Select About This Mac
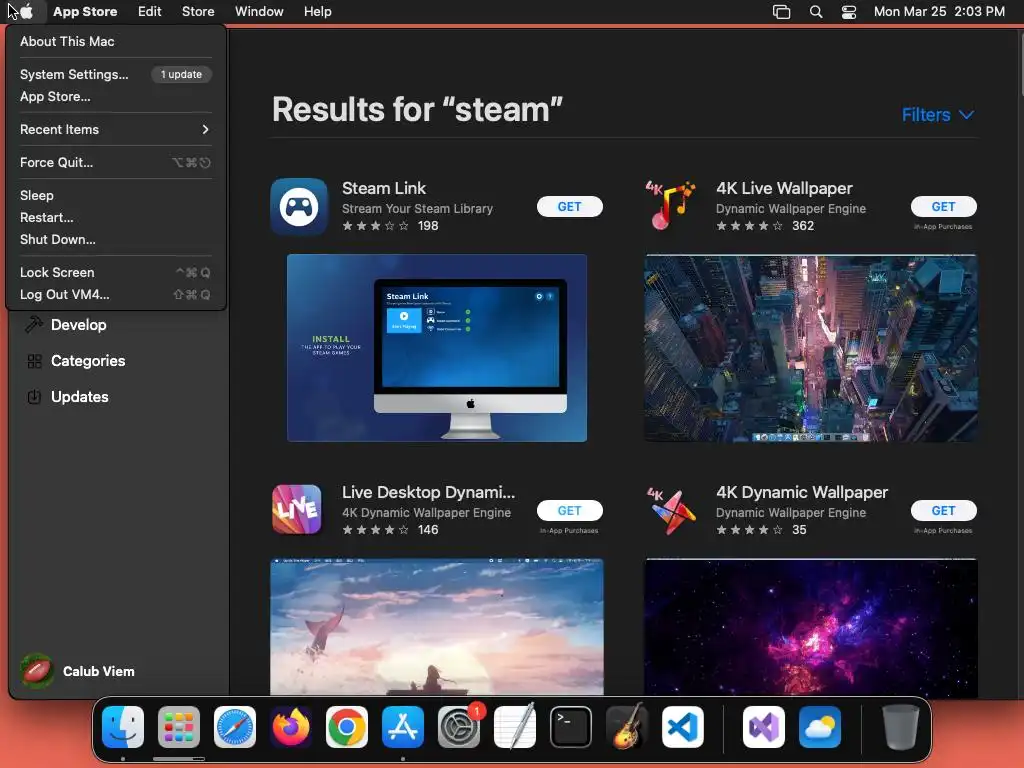The width and height of the screenshot is (1024, 768). 115,41
